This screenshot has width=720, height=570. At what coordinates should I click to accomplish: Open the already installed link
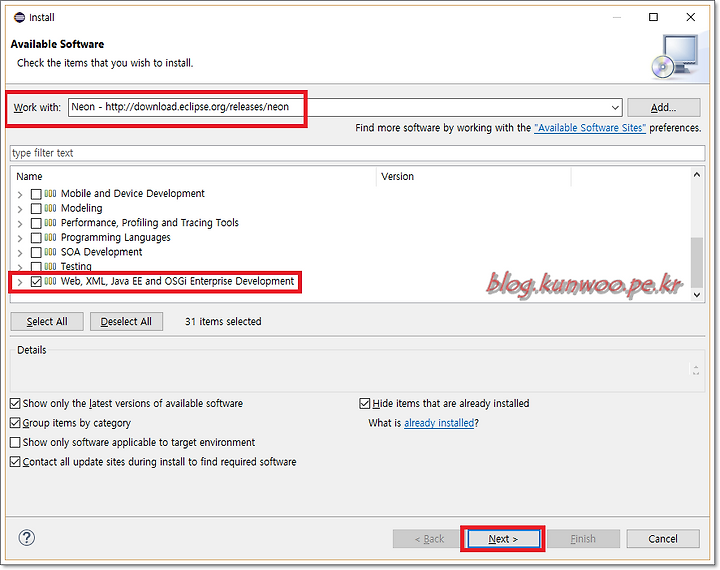[x=439, y=423]
